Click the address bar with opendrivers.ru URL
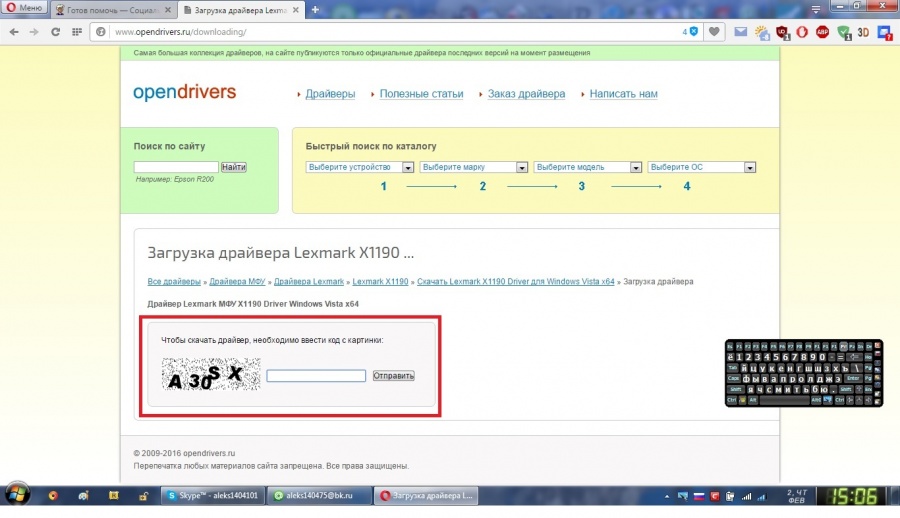The width and height of the screenshot is (900, 518). pyautogui.click(x=396, y=32)
